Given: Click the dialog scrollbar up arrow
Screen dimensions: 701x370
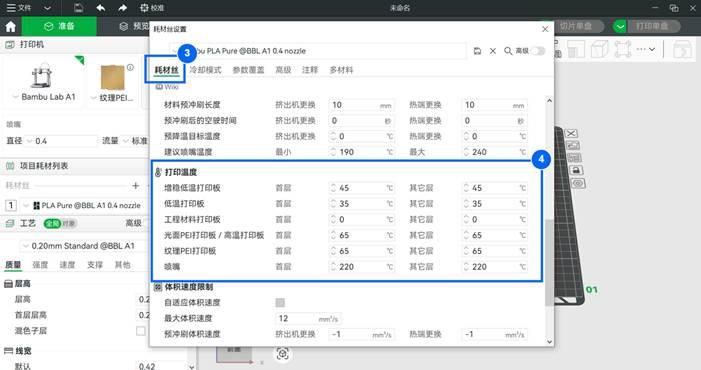Looking at the screenshot, I should pyautogui.click(x=549, y=101).
